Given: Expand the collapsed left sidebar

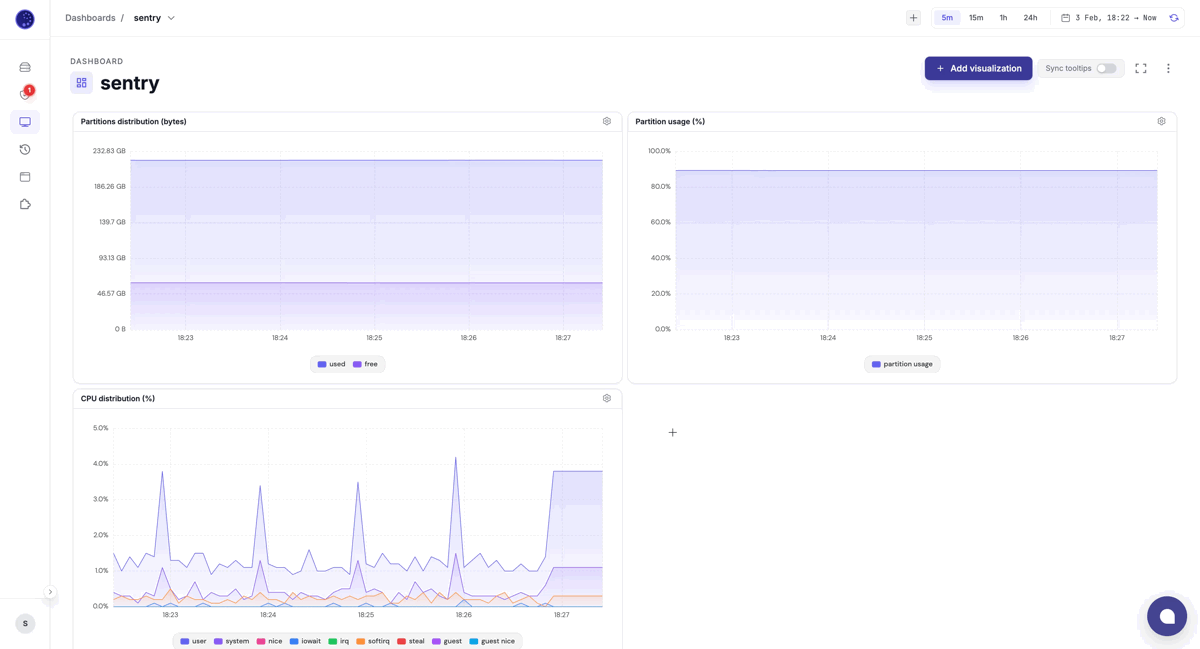Looking at the screenshot, I should click(50, 592).
